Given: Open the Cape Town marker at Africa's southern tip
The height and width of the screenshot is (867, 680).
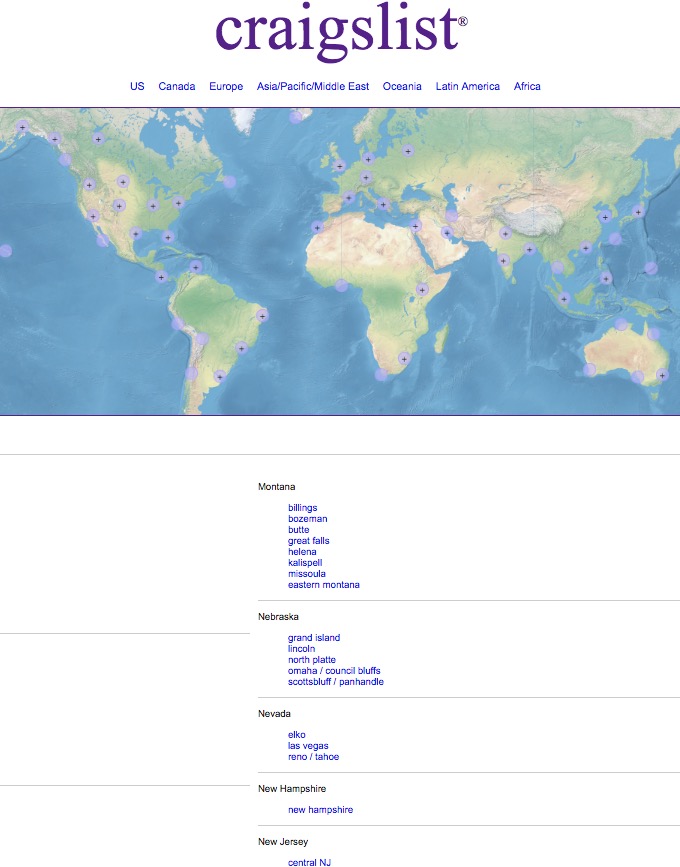Looking at the screenshot, I should [x=381, y=375].
